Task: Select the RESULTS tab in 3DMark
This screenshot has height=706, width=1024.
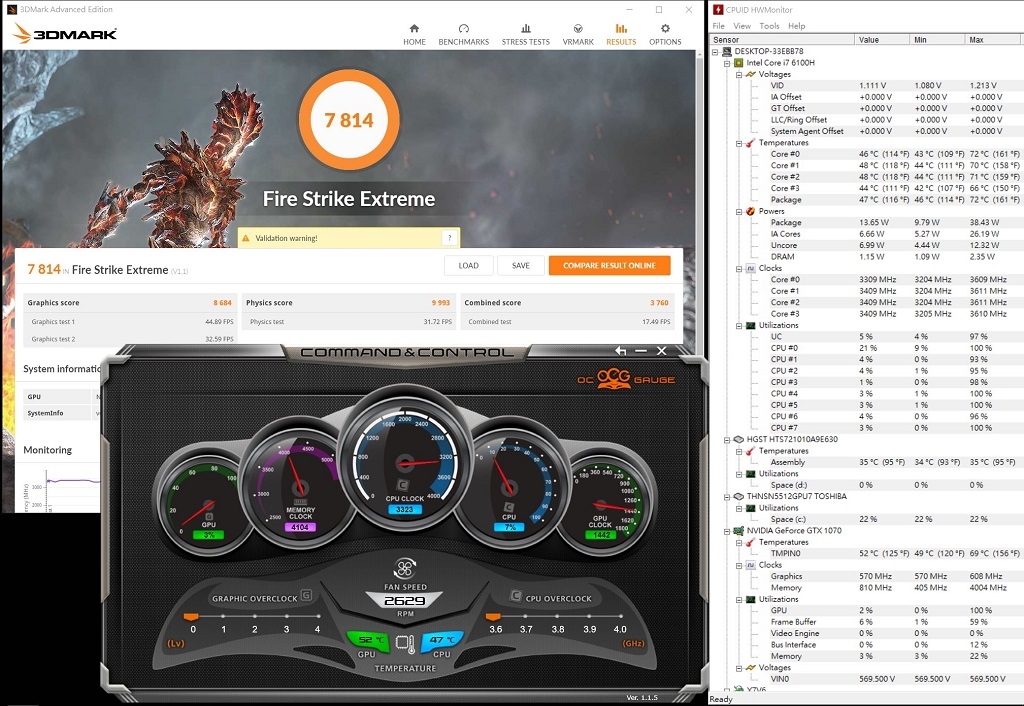Action: click(621, 35)
